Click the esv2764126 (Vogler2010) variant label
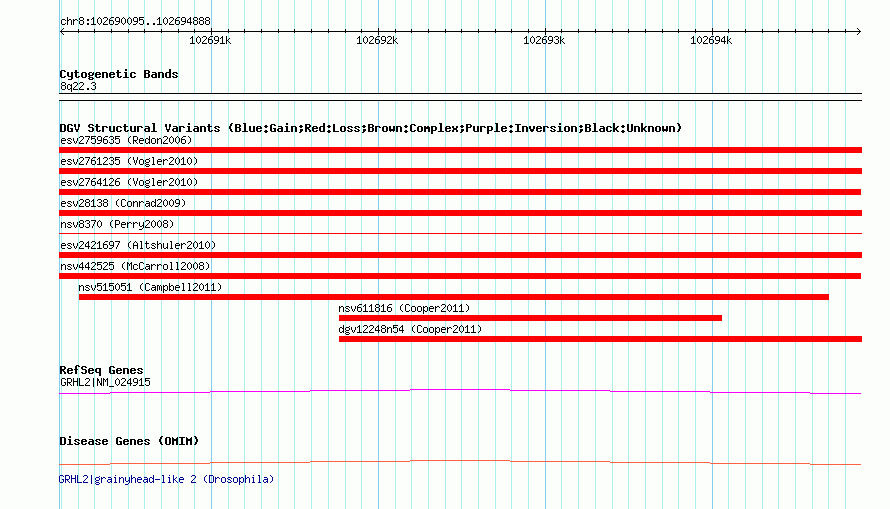This screenshot has height=509, width=890. tap(129, 182)
